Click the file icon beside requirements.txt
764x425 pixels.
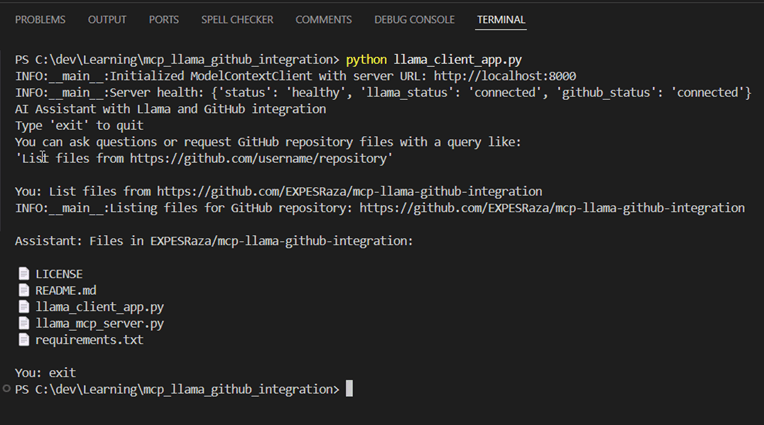[23, 340]
